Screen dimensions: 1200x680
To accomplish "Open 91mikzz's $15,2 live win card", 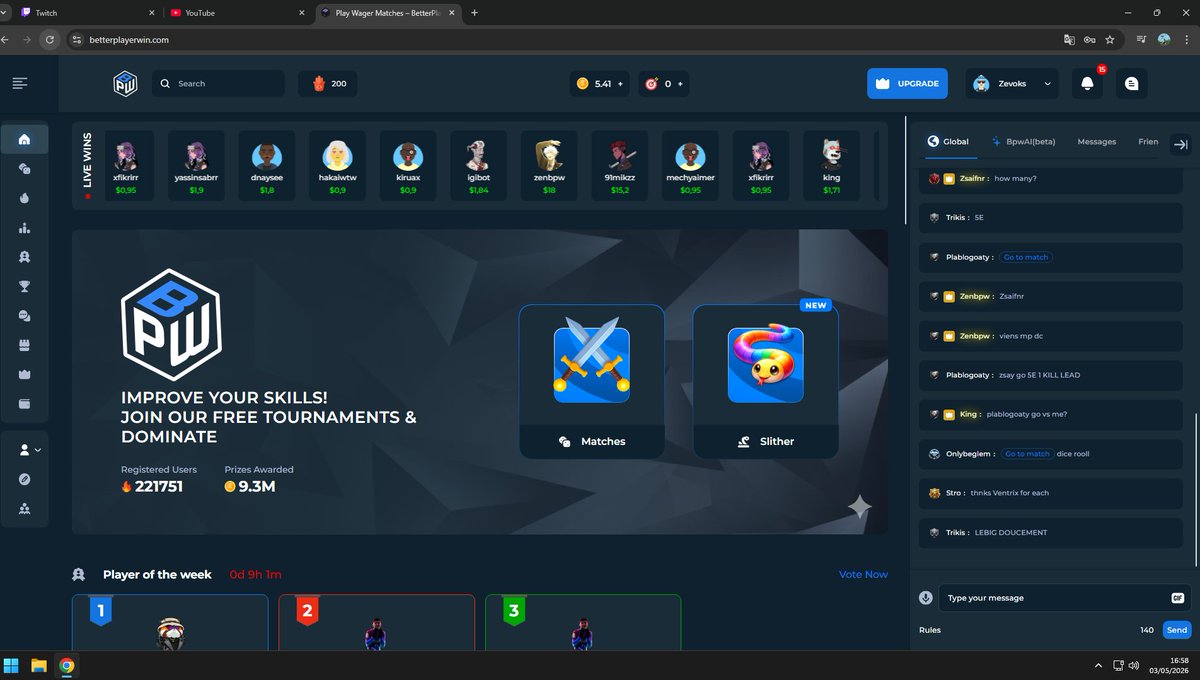I will (x=620, y=165).
